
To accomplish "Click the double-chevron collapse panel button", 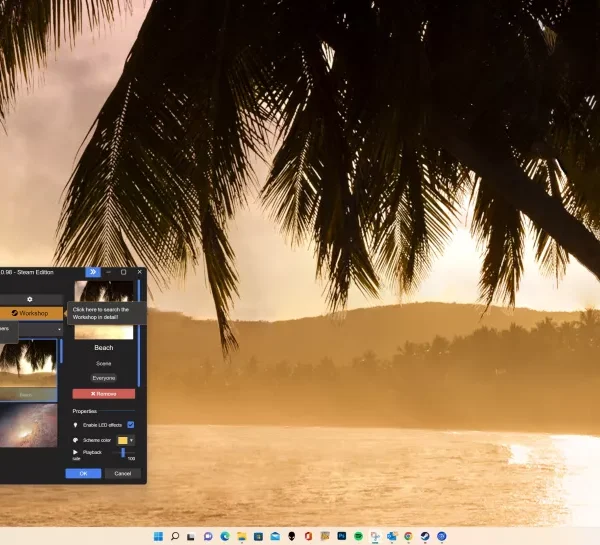I will [92, 271].
